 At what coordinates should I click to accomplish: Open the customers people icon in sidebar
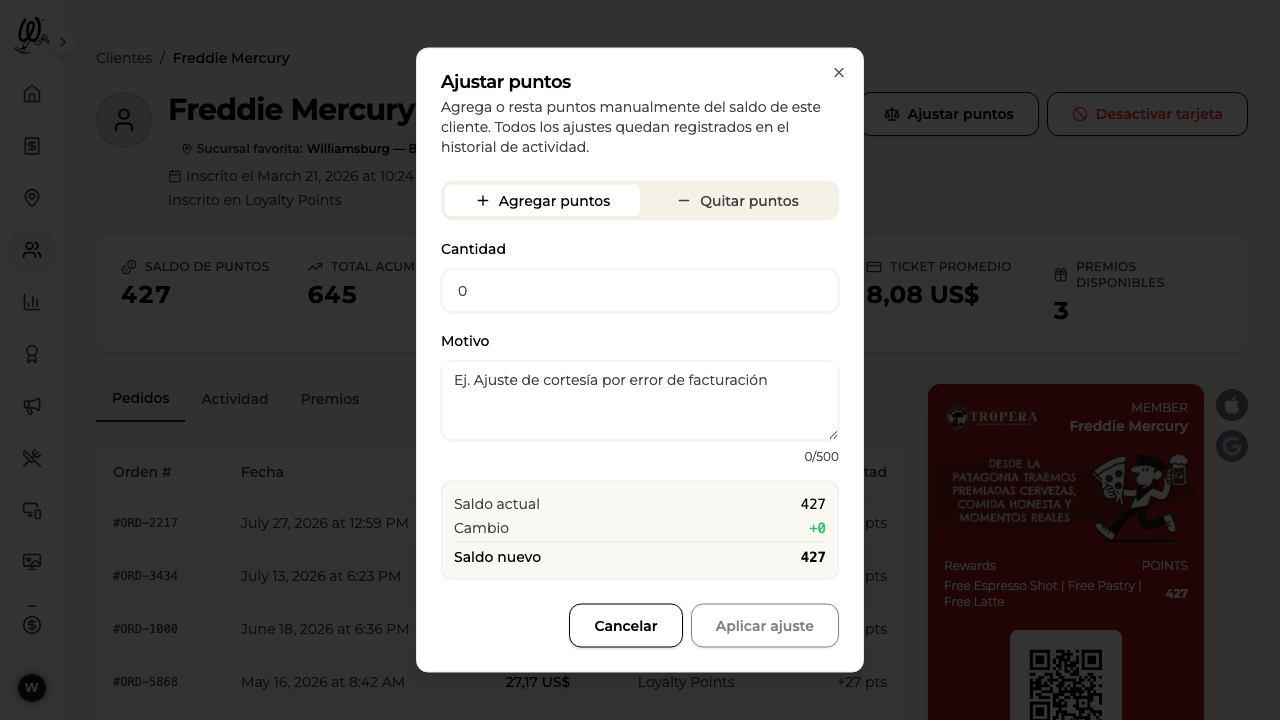pos(32,250)
